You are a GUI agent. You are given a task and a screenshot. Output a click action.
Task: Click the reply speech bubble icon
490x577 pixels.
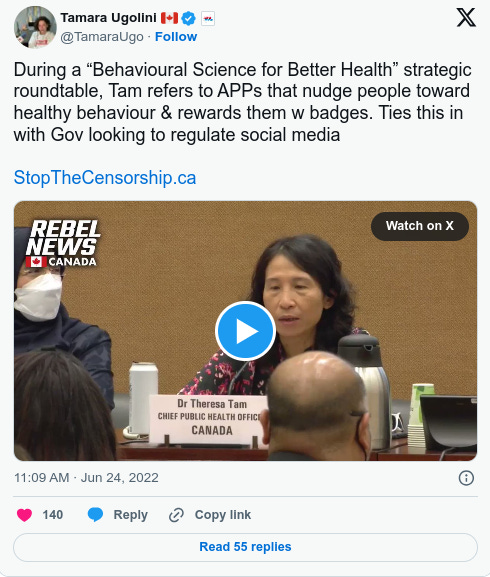[x=95, y=514]
